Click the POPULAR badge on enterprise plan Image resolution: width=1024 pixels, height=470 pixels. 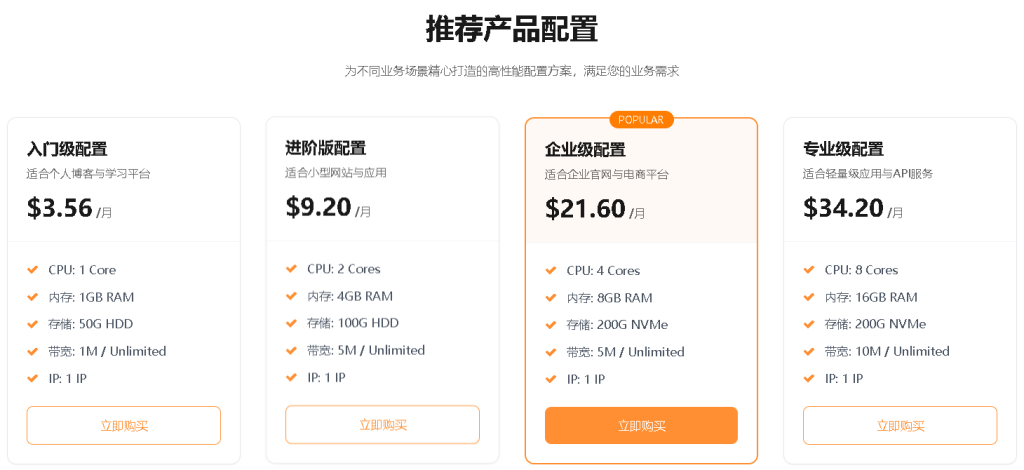(x=641, y=120)
